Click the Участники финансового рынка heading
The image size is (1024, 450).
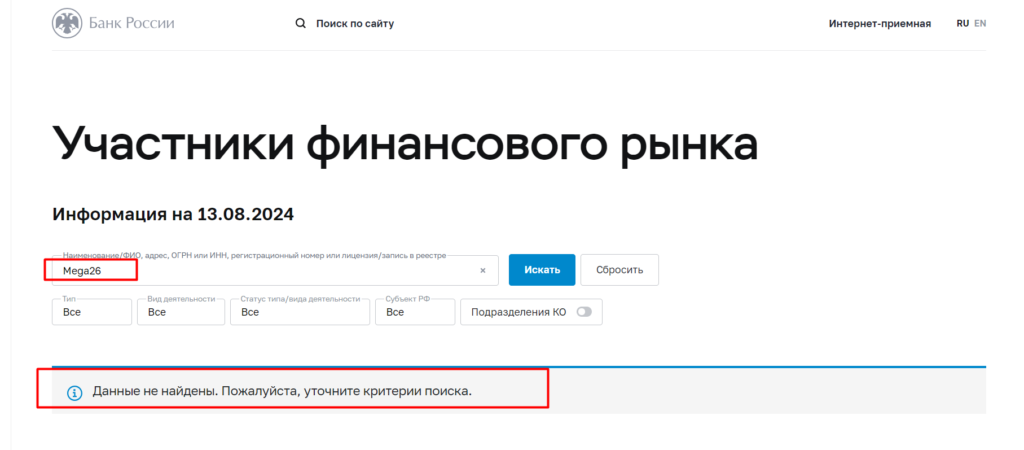[x=405, y=144]
